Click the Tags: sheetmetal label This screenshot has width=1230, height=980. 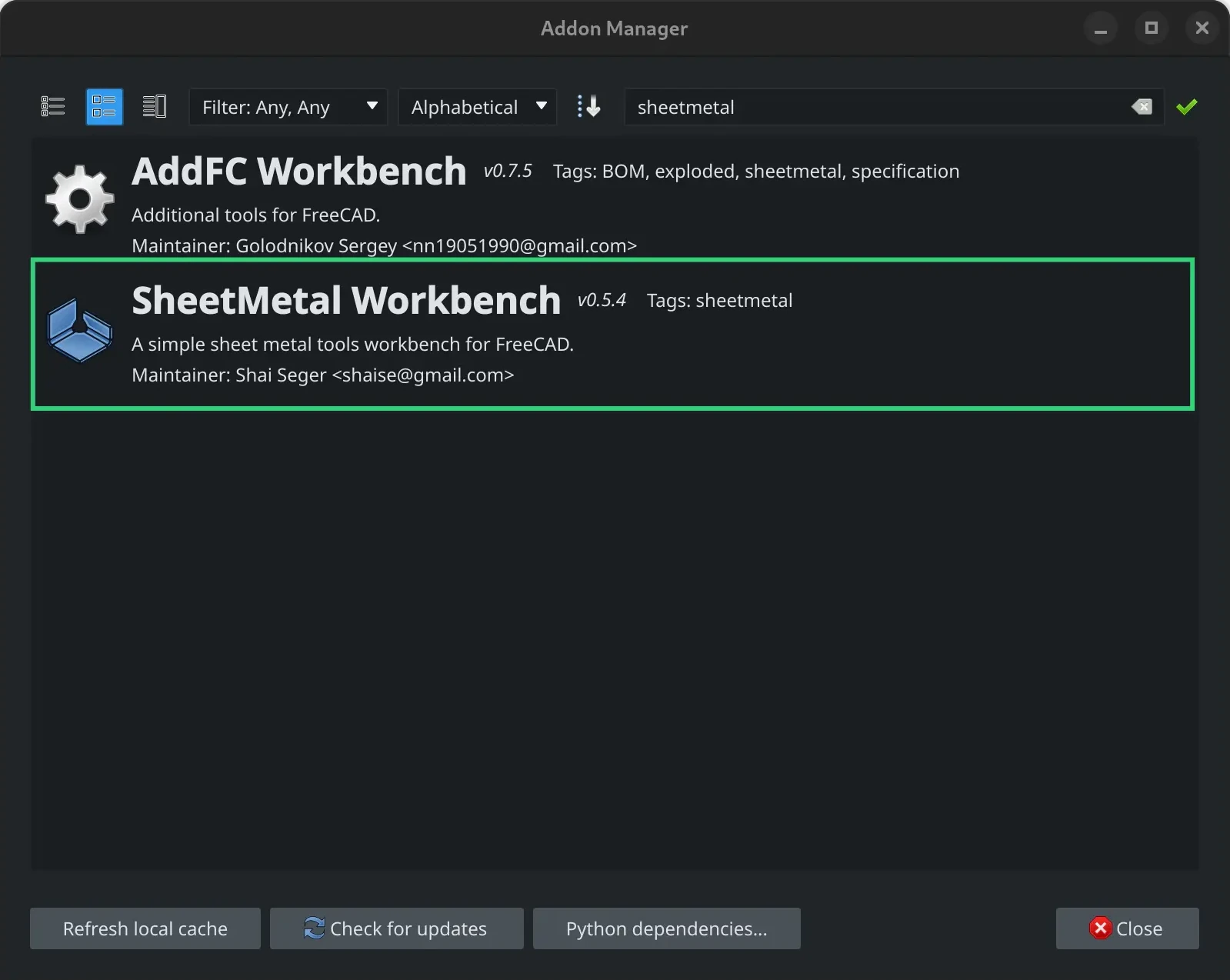719,300
